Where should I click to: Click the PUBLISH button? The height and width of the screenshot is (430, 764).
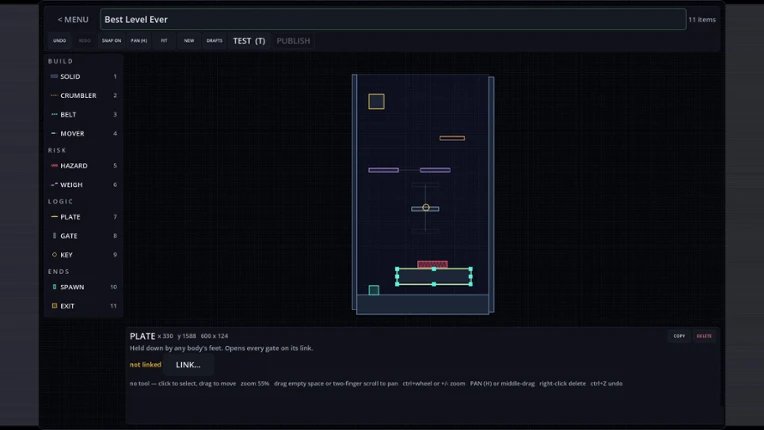[293, 41]
